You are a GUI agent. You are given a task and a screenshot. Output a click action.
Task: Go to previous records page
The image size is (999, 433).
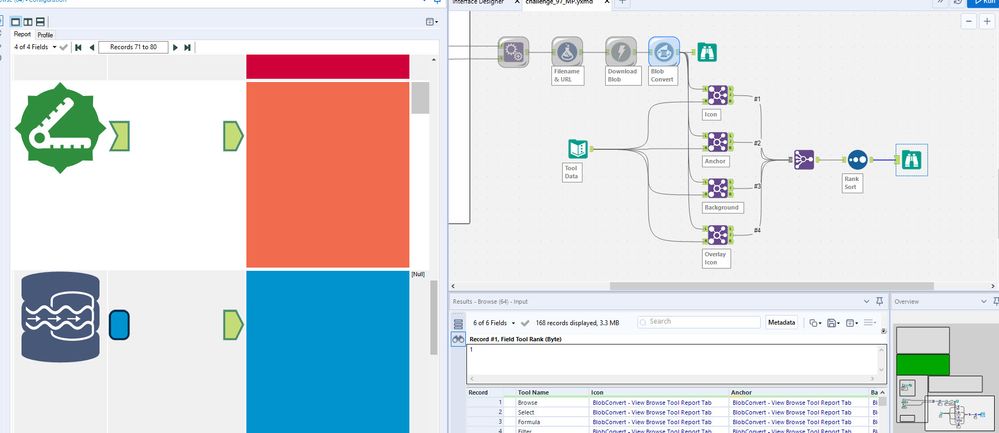(92, 47)
